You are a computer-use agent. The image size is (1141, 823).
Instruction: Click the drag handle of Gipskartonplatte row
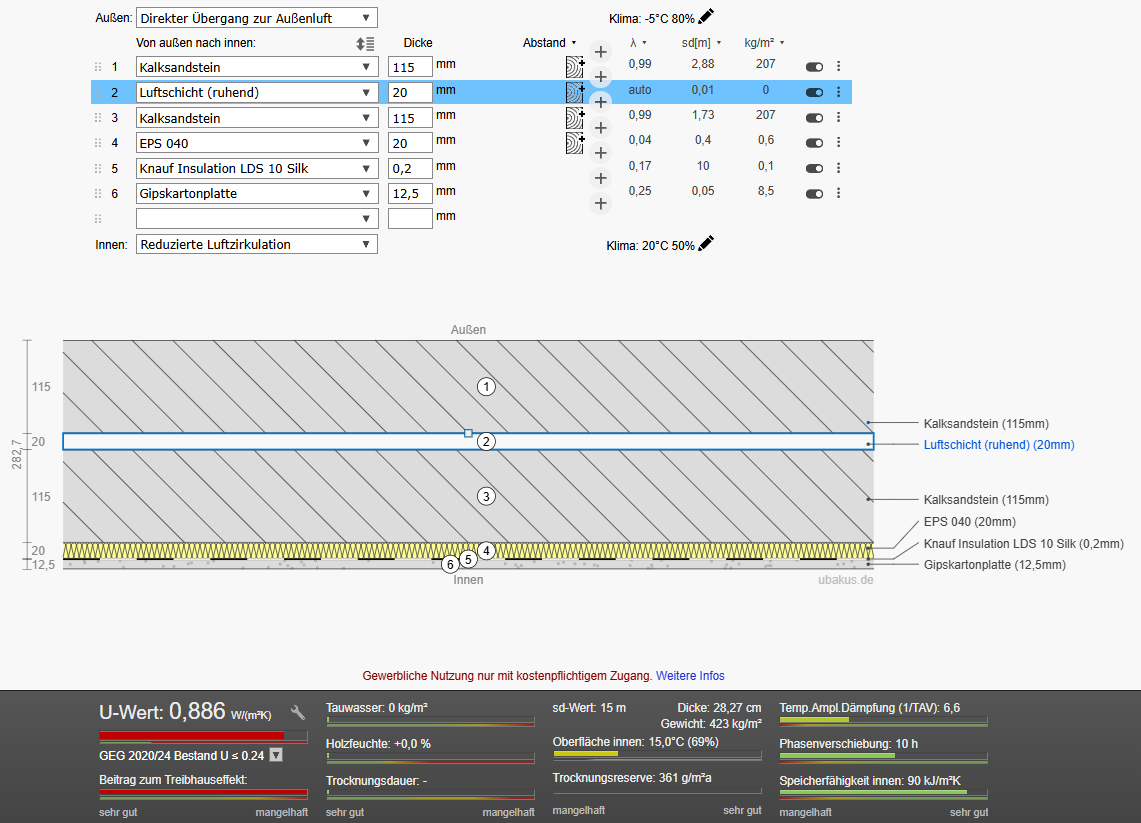pyautogui.click(x=98, y=194)
